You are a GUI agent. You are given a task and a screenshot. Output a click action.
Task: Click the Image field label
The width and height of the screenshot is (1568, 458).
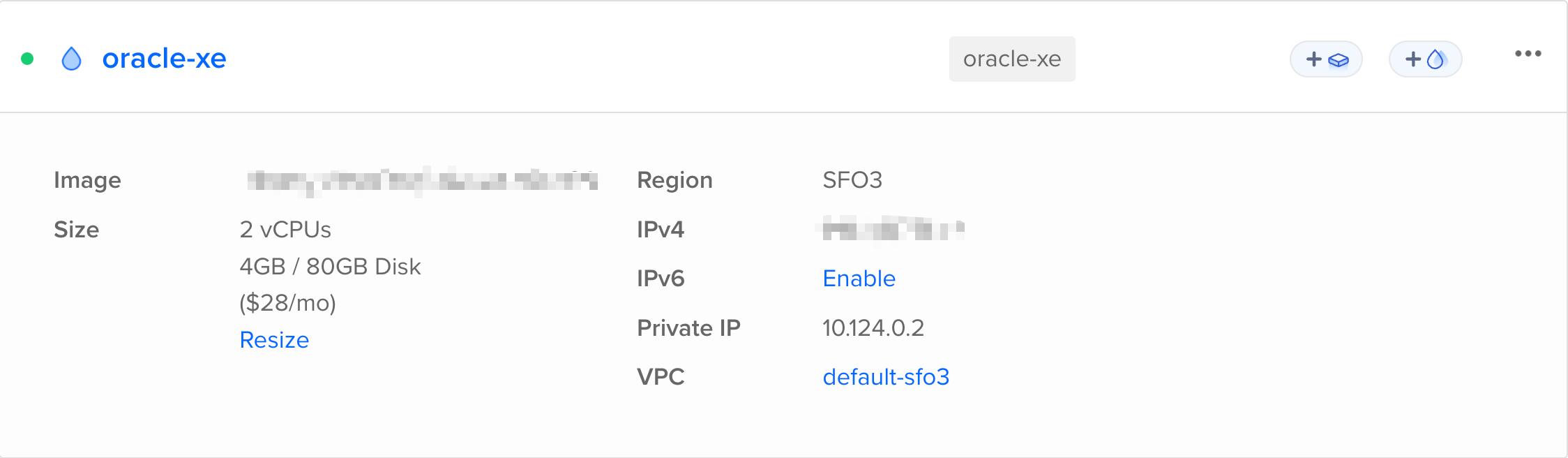click(x=87, y=180)
